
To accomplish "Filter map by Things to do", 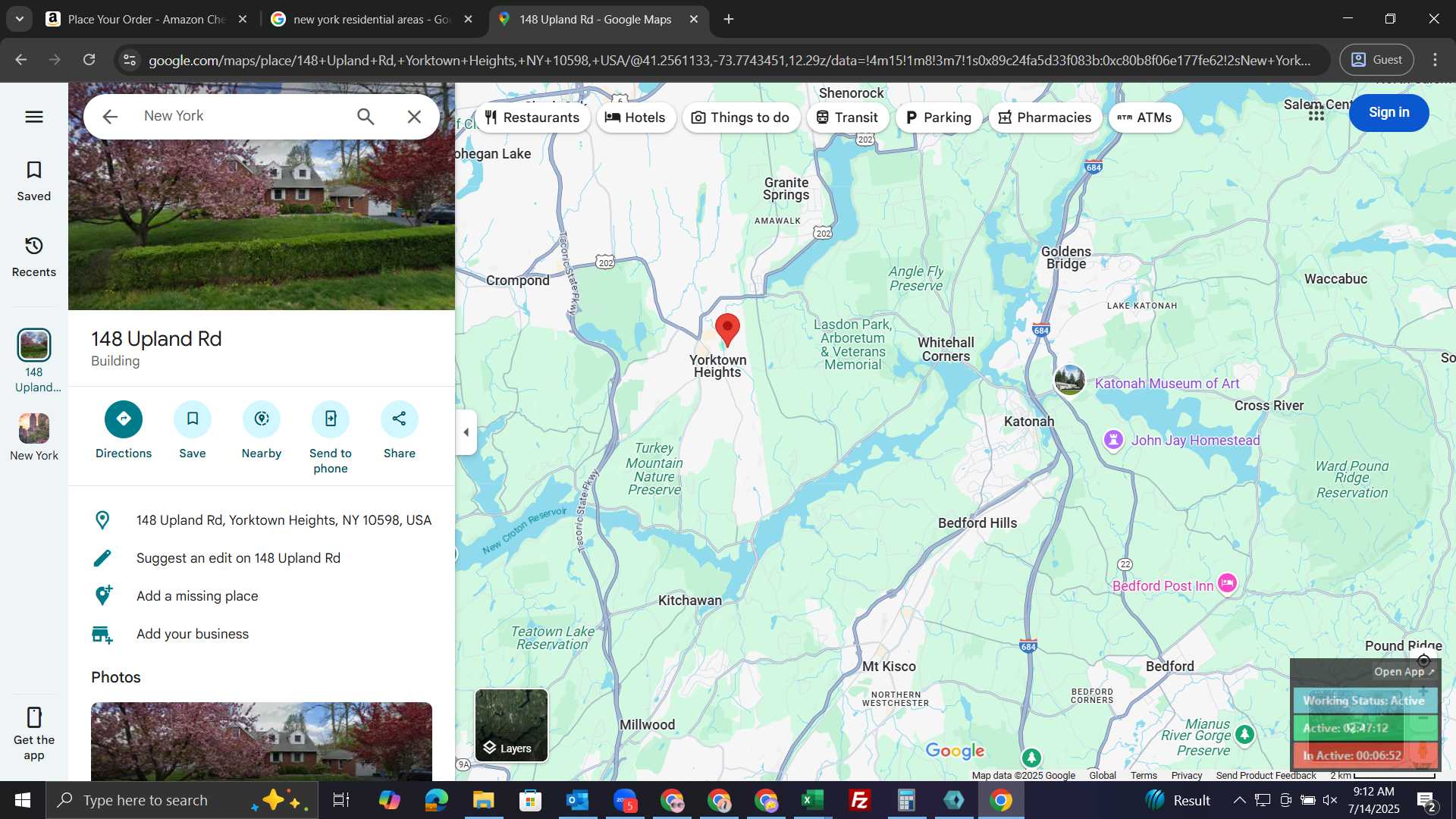I will tap(741, 118).
